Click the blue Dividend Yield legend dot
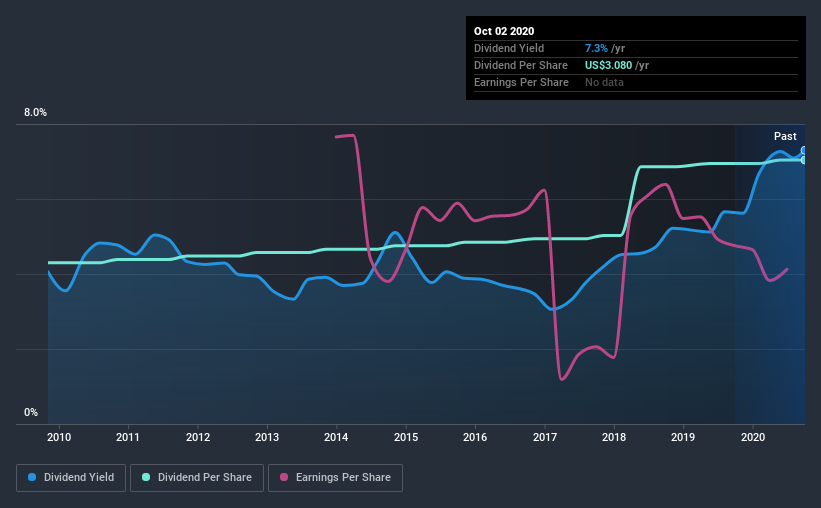821x508 pixels. pyautogui.click(x=32, y=477)
